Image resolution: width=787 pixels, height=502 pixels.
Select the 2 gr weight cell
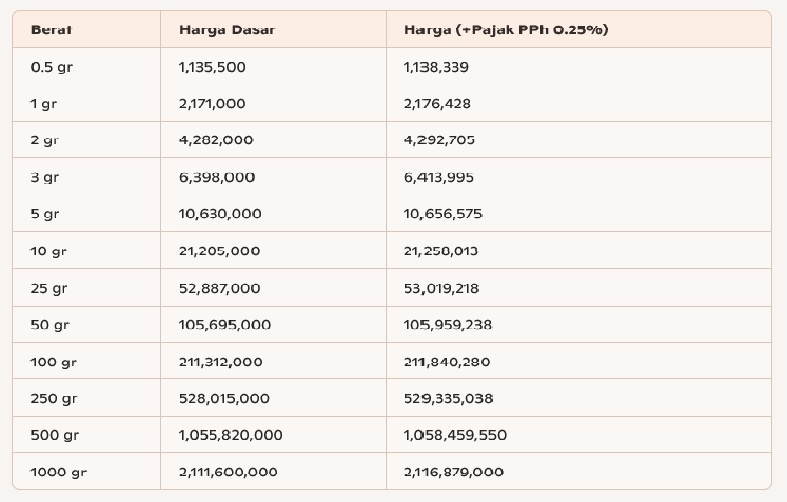click(x=44, y=140)
